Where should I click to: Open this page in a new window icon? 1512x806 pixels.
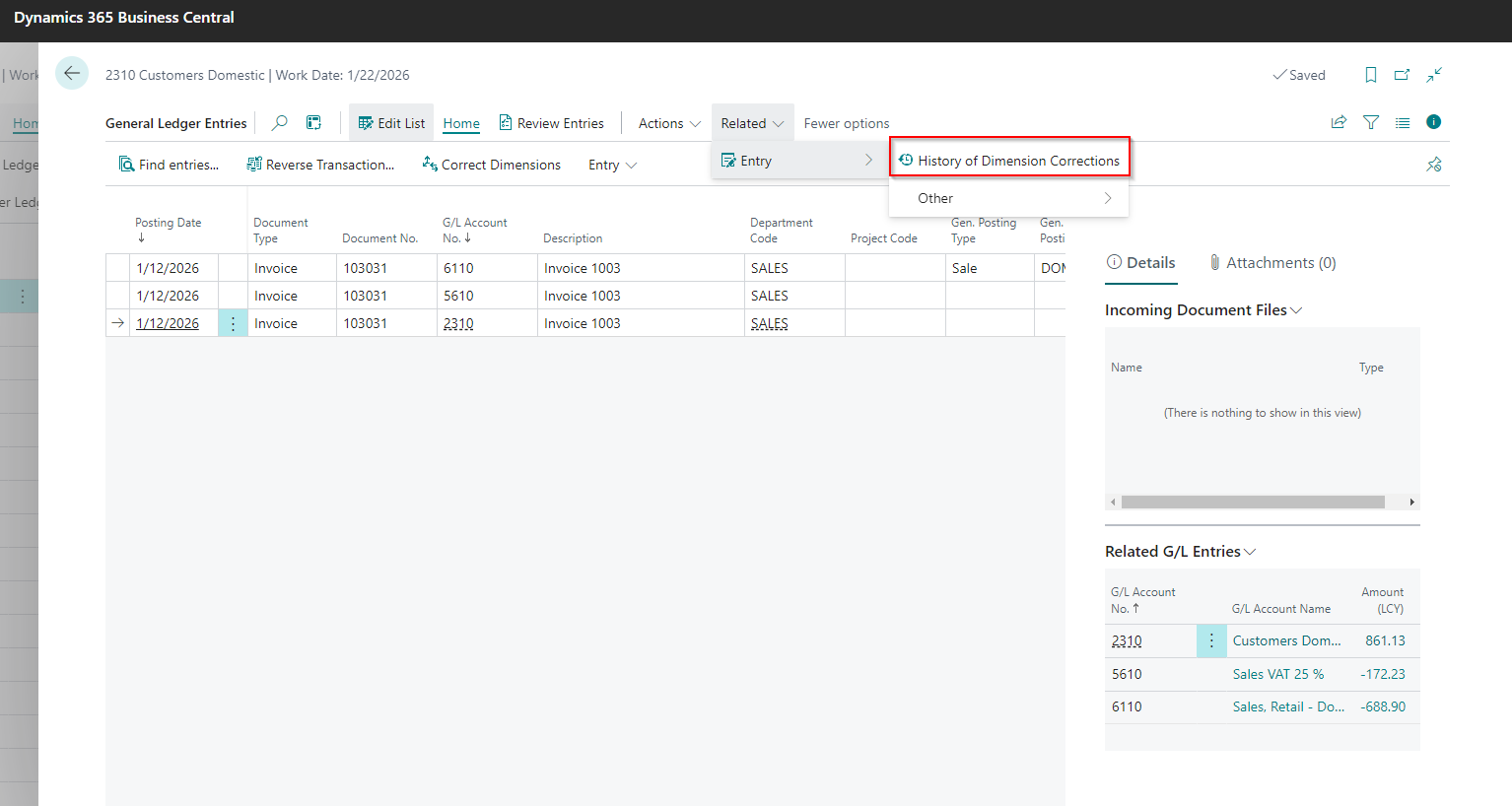tap(1402, 75)
